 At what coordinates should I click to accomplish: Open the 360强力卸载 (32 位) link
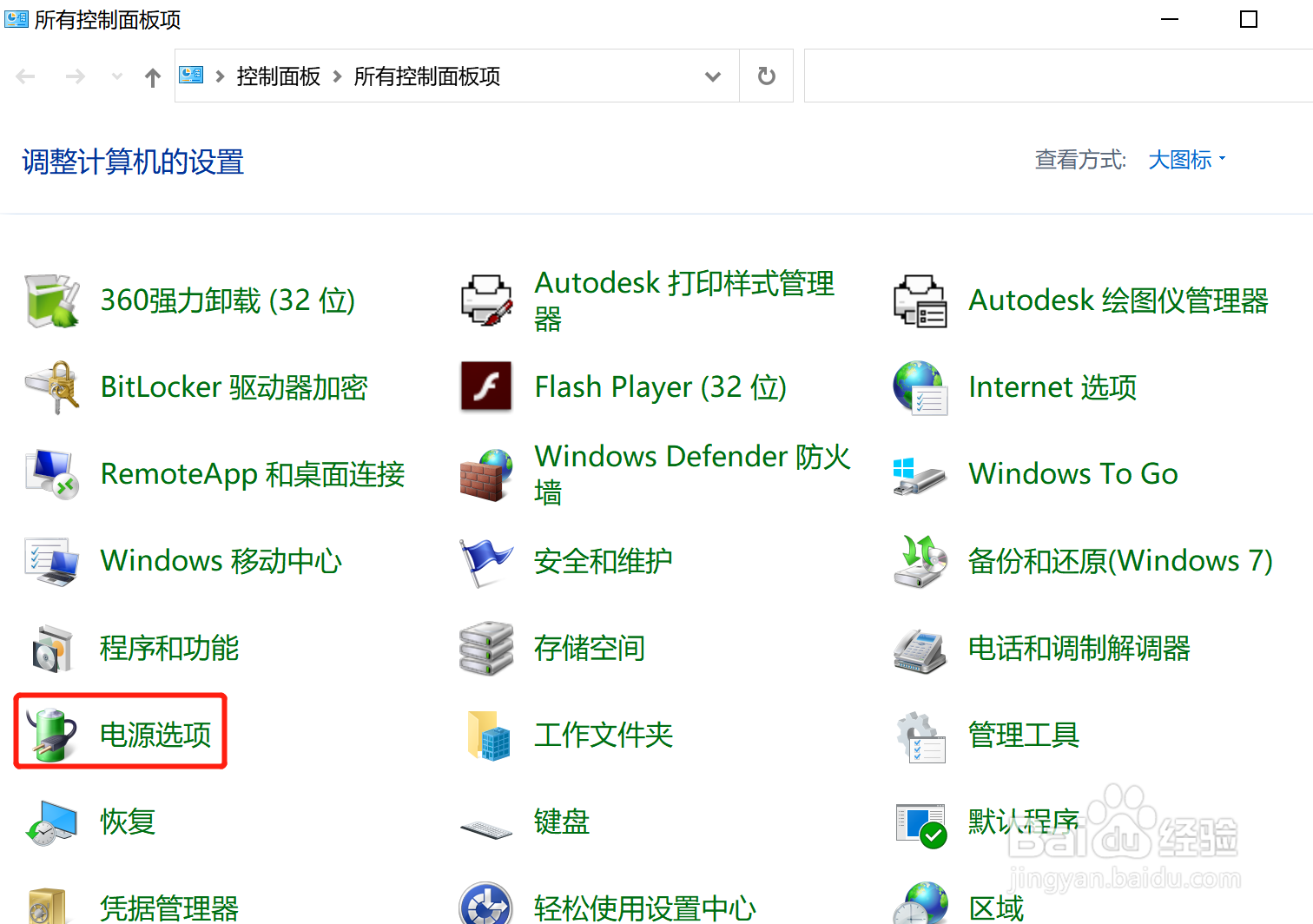point(228,300)
